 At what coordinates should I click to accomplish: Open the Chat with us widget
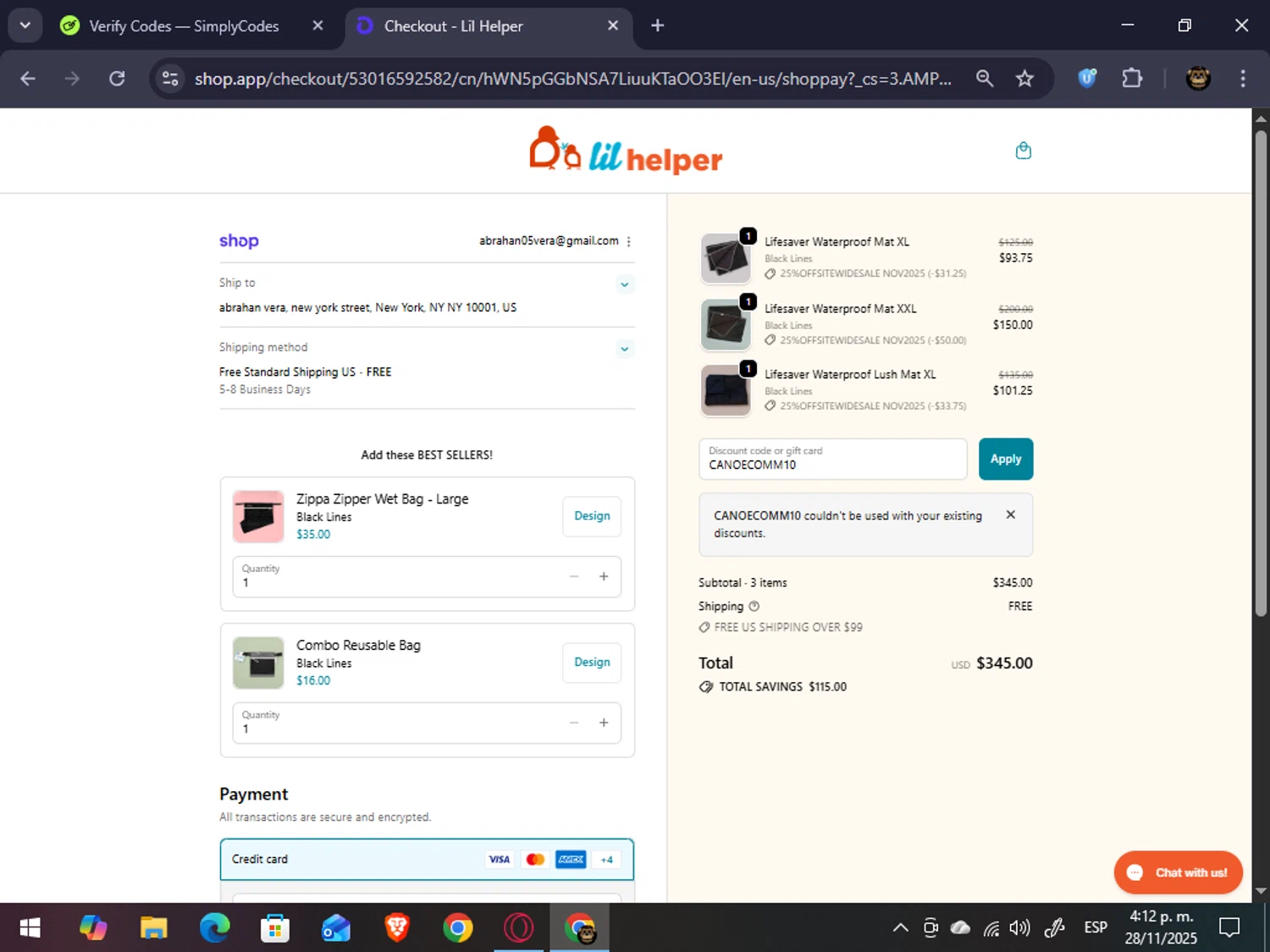(1178, 872)
